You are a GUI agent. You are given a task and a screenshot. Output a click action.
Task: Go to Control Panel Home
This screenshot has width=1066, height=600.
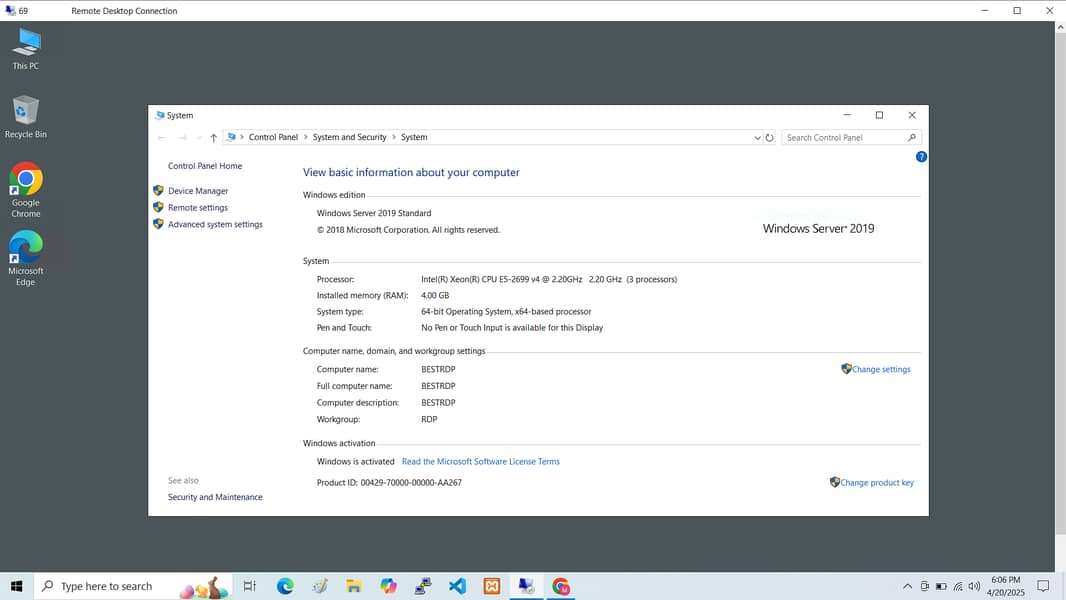pyautogui.click(x=205, y=166)
